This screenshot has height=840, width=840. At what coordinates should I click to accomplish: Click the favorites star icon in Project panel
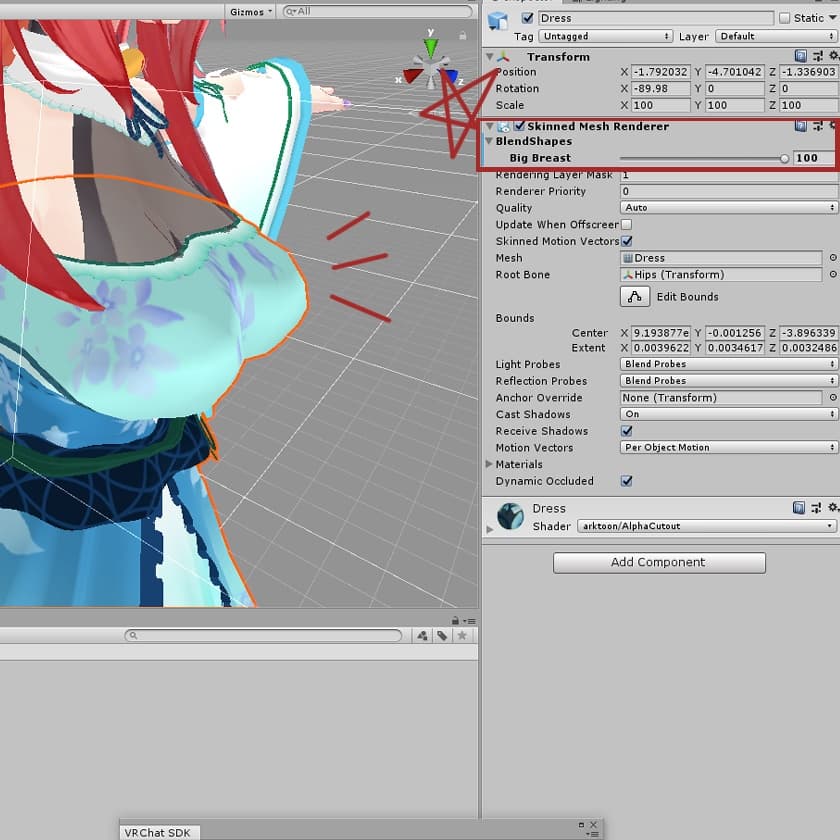[461, 636]
